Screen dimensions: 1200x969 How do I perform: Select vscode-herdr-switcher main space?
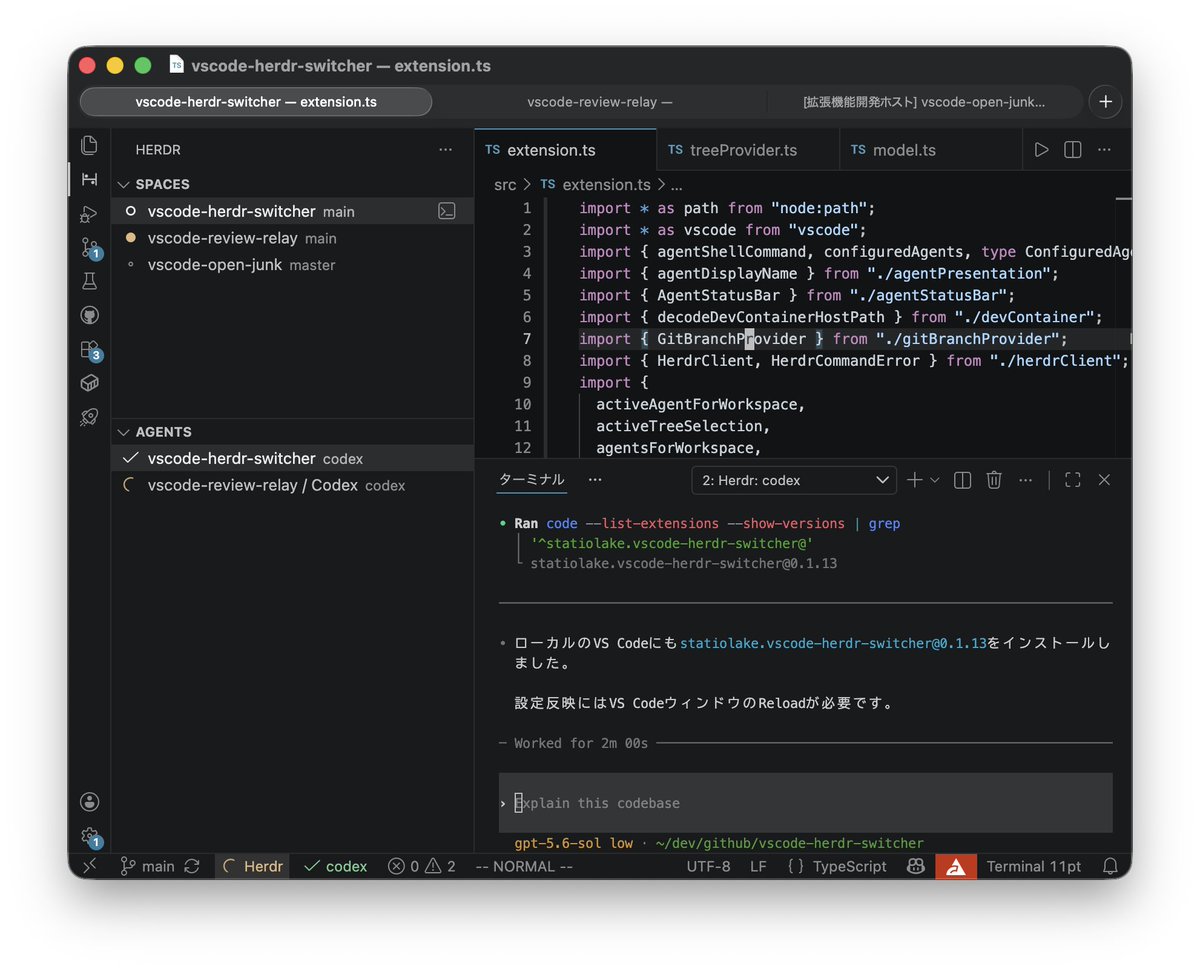292,211
